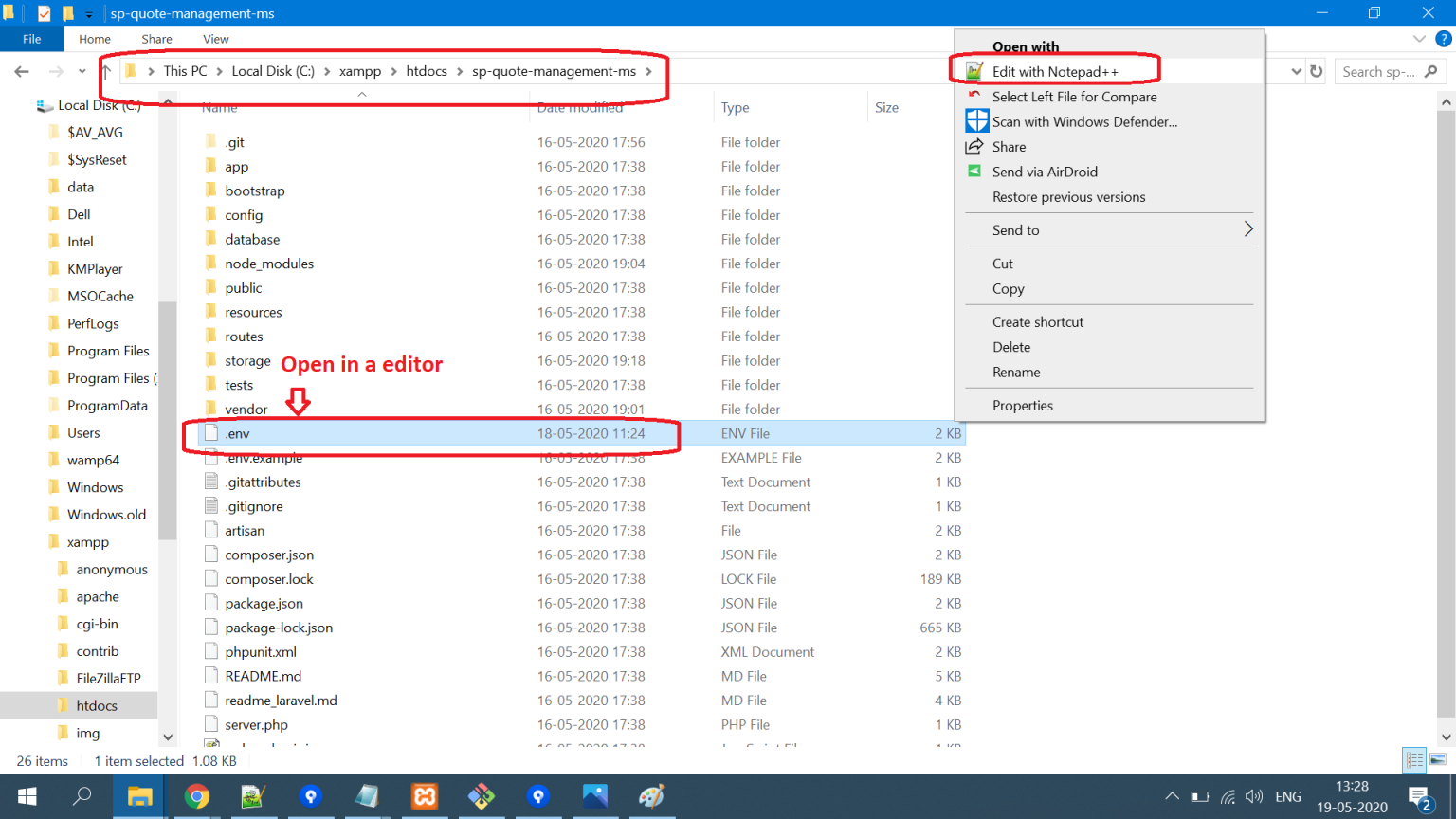Click the volume icon in system tray
This screenshot has width=1456, height=819.
1254,796
